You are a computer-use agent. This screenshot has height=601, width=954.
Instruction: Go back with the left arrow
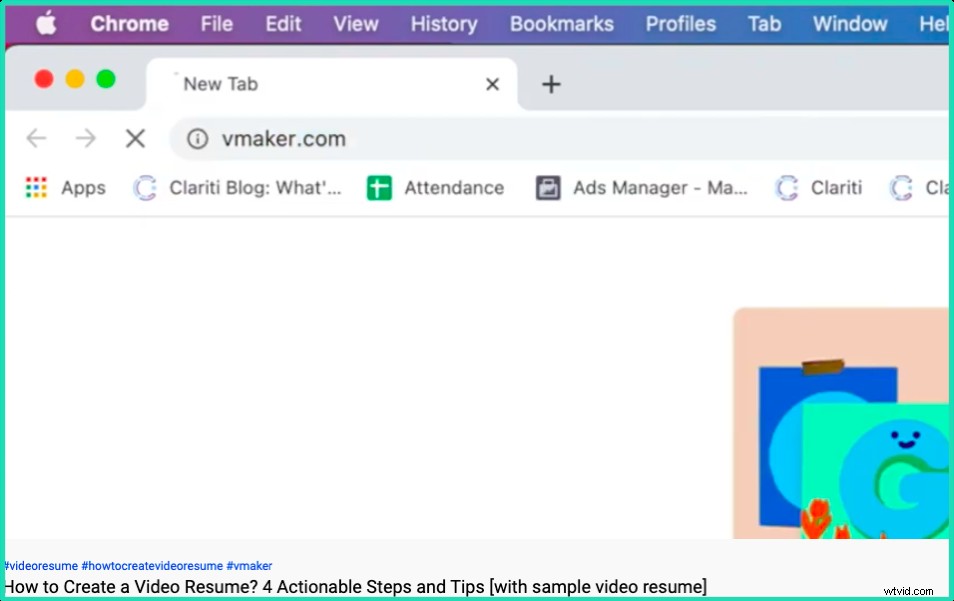click(37, 139)
